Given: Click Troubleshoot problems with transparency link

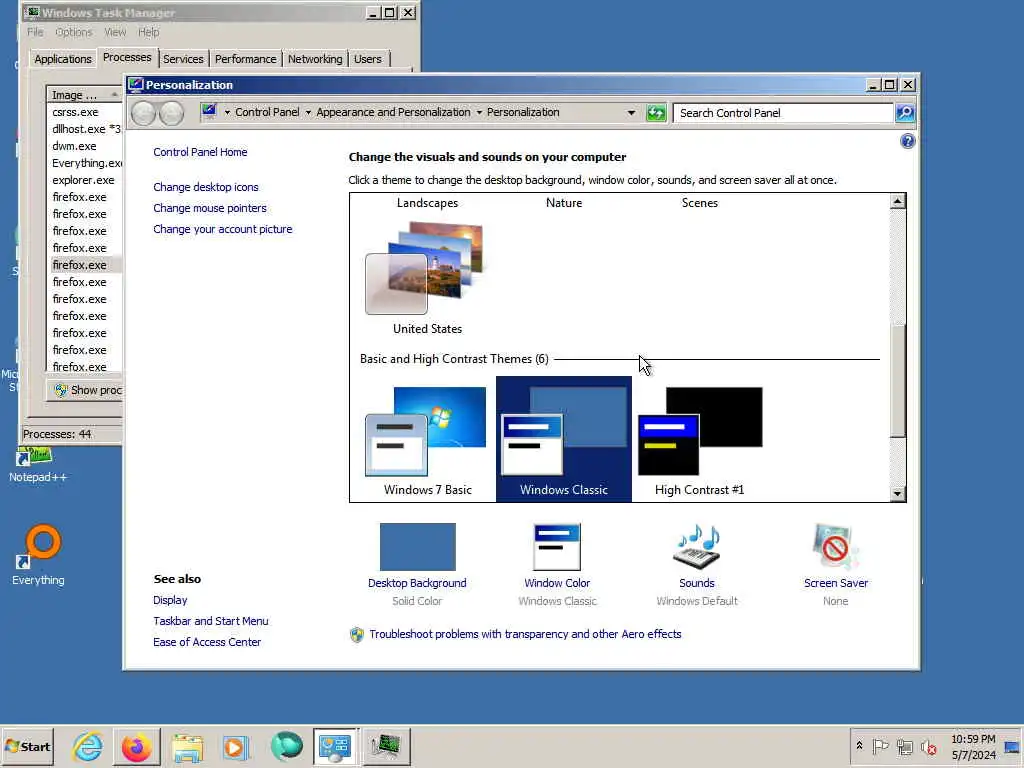Looking at the screenshot, I should (525, 634).
